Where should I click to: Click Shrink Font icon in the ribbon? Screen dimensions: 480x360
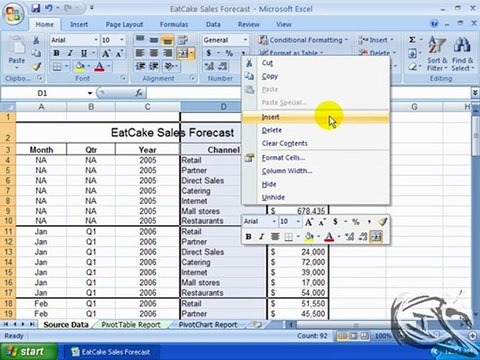click(119, 53)
